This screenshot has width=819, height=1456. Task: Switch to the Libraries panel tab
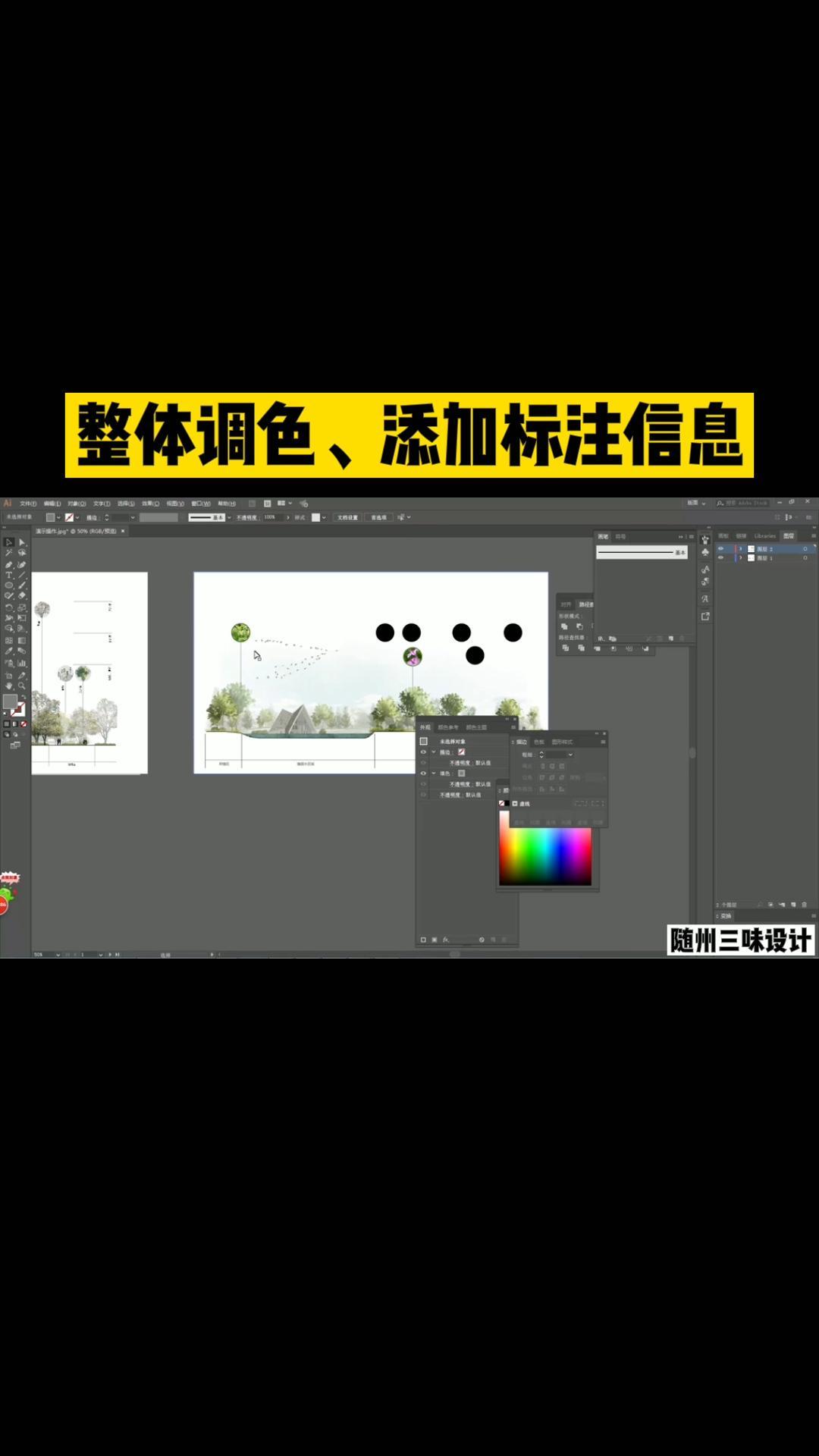(764, 535)
